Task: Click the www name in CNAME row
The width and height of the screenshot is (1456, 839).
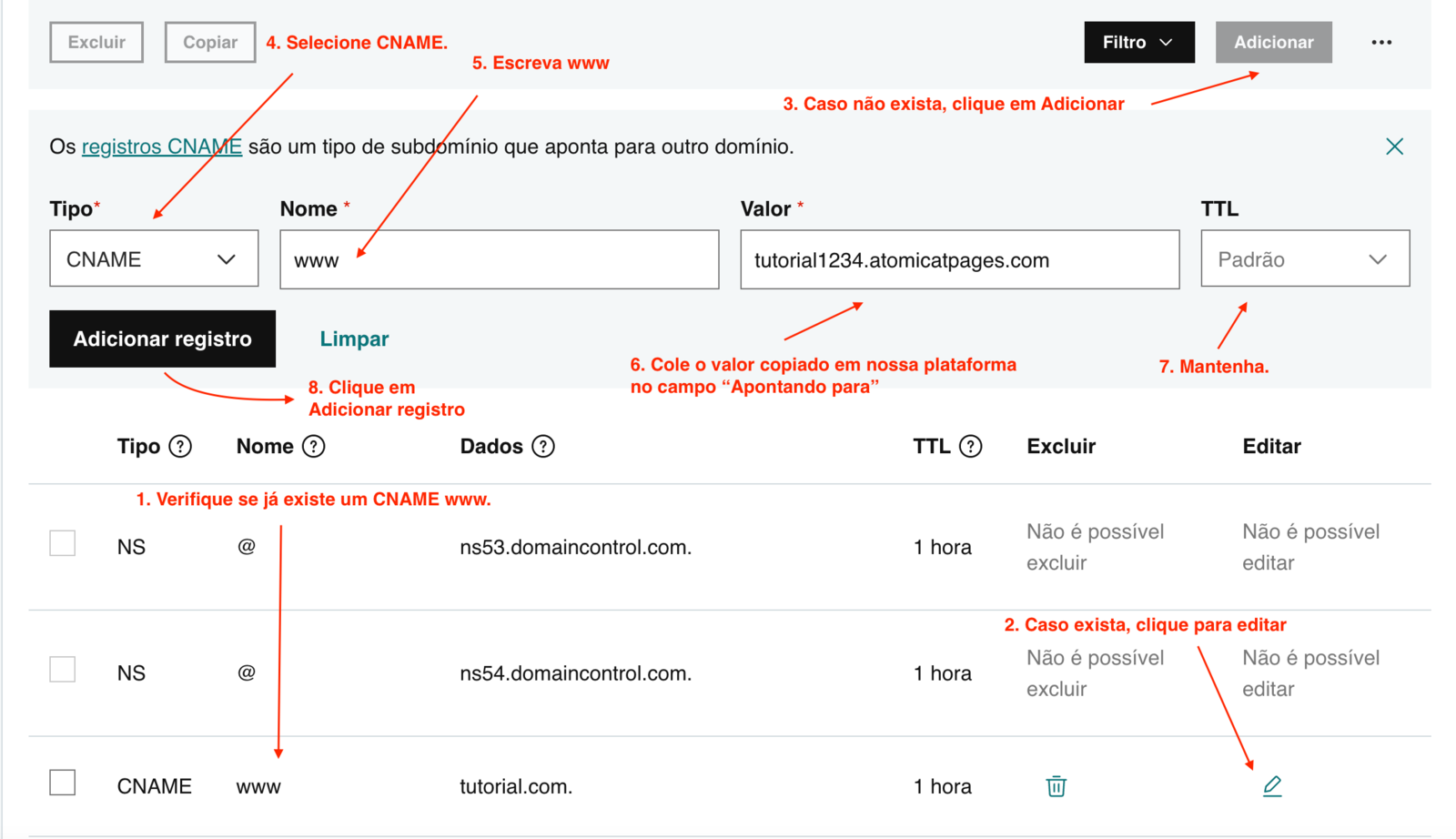Action: click(x=258, y=786)
